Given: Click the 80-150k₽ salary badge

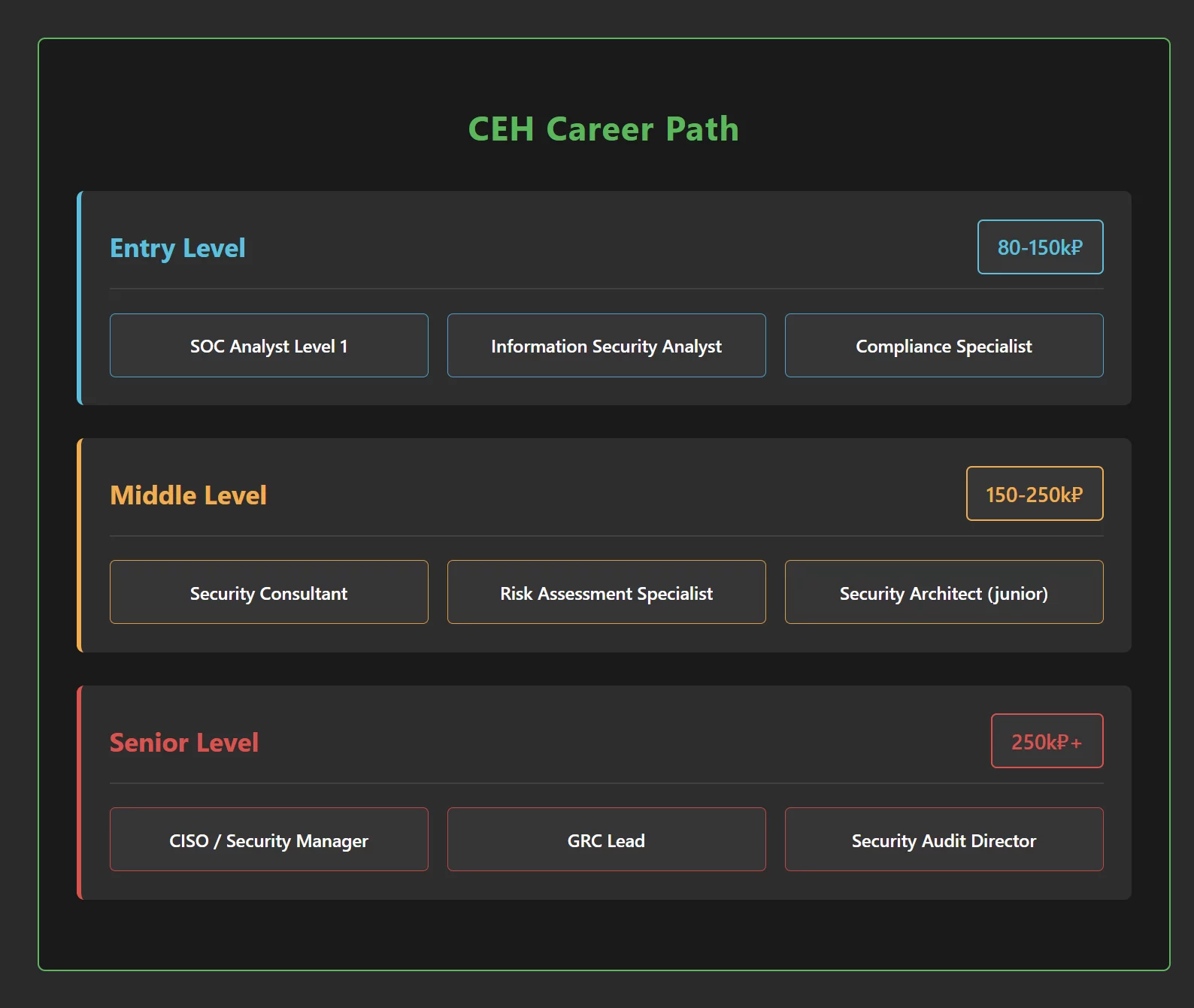Looking at the screenshot, I should click(x=1041, y=247).
